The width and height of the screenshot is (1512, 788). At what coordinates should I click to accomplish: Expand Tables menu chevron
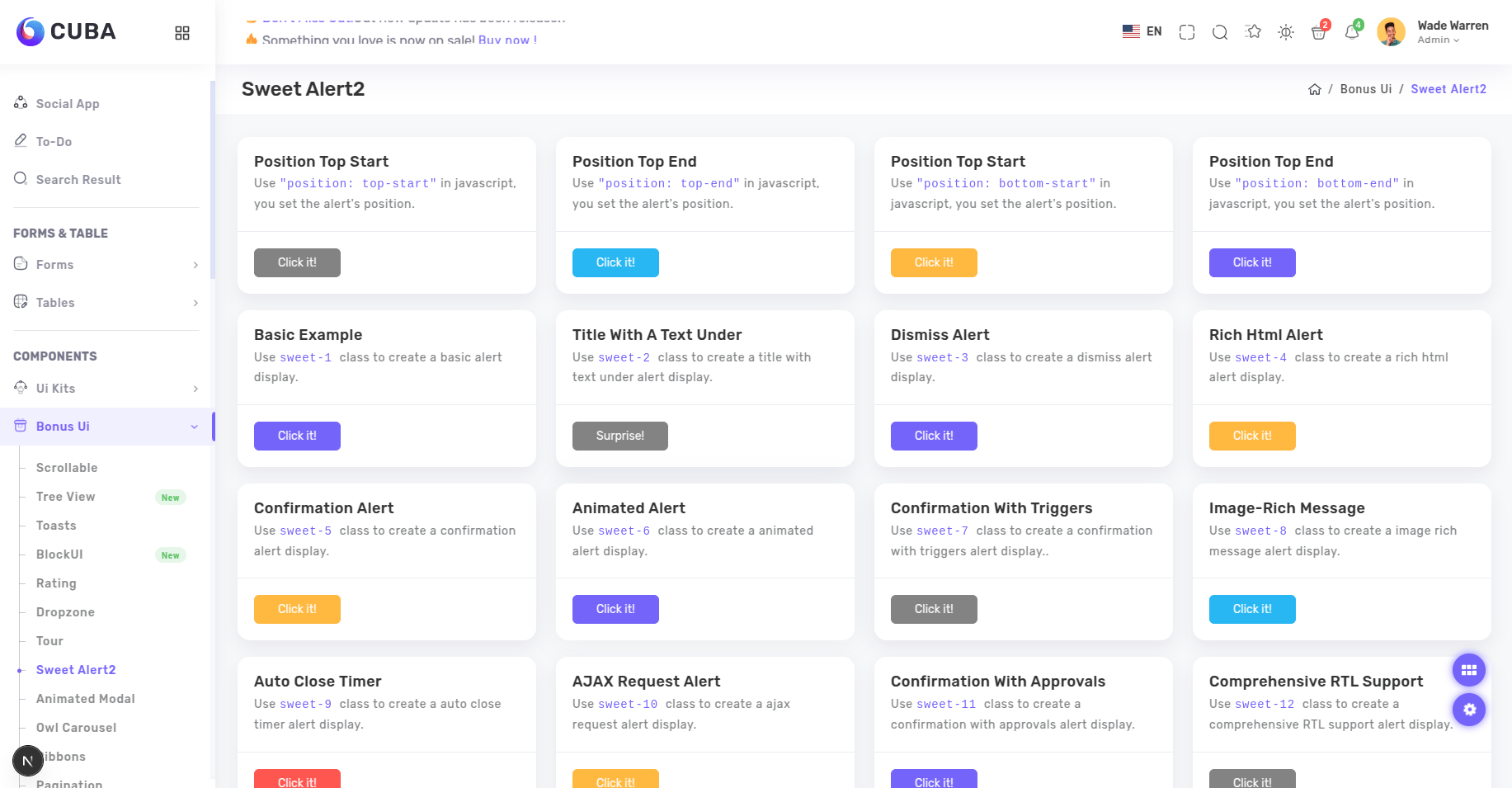click(195, 303)
